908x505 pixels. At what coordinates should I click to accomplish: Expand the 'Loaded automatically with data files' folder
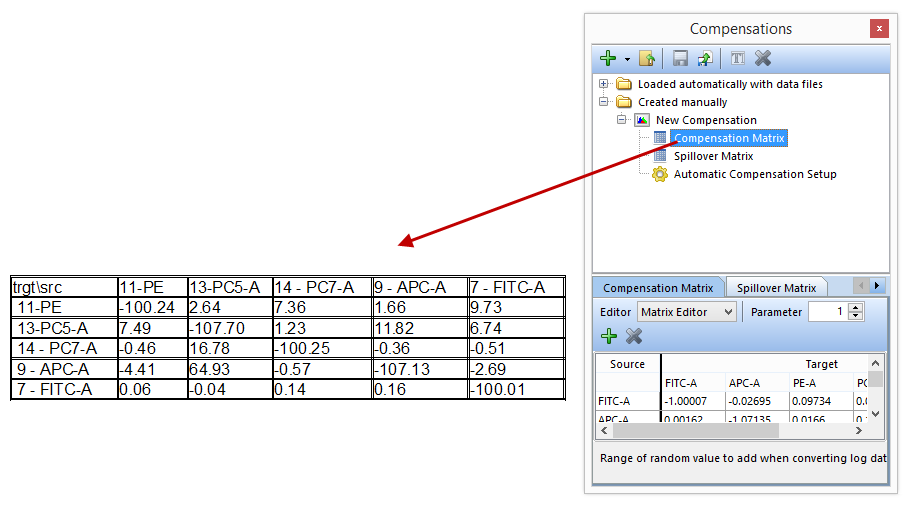pos(604,84)
